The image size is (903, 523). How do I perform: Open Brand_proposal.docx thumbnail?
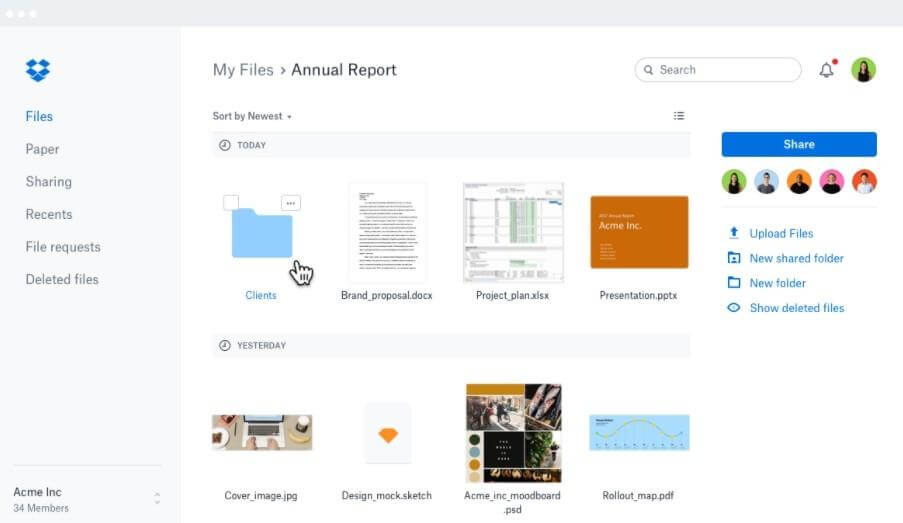point(387,233)
